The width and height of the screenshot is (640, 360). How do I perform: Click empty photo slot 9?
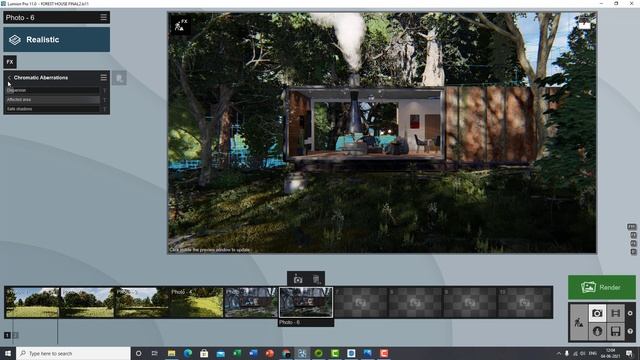tap(470, 302)
